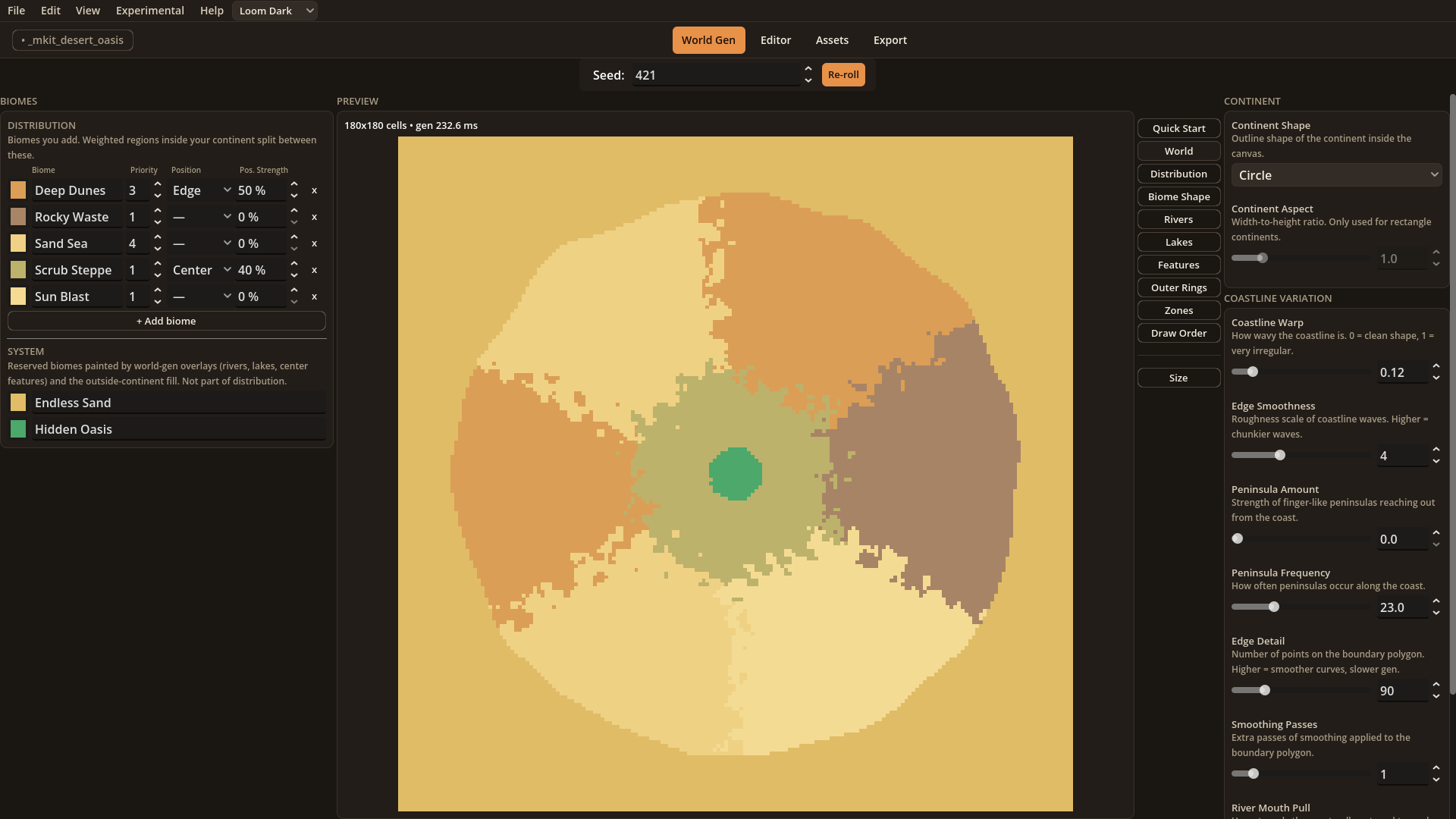Remove the Sun Blast biome row

(314, 297)
